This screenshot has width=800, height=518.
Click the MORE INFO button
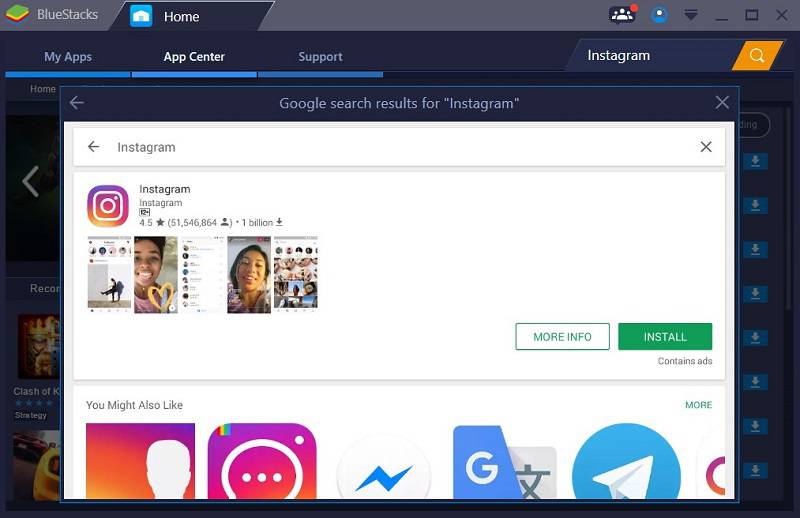point(562,337)
